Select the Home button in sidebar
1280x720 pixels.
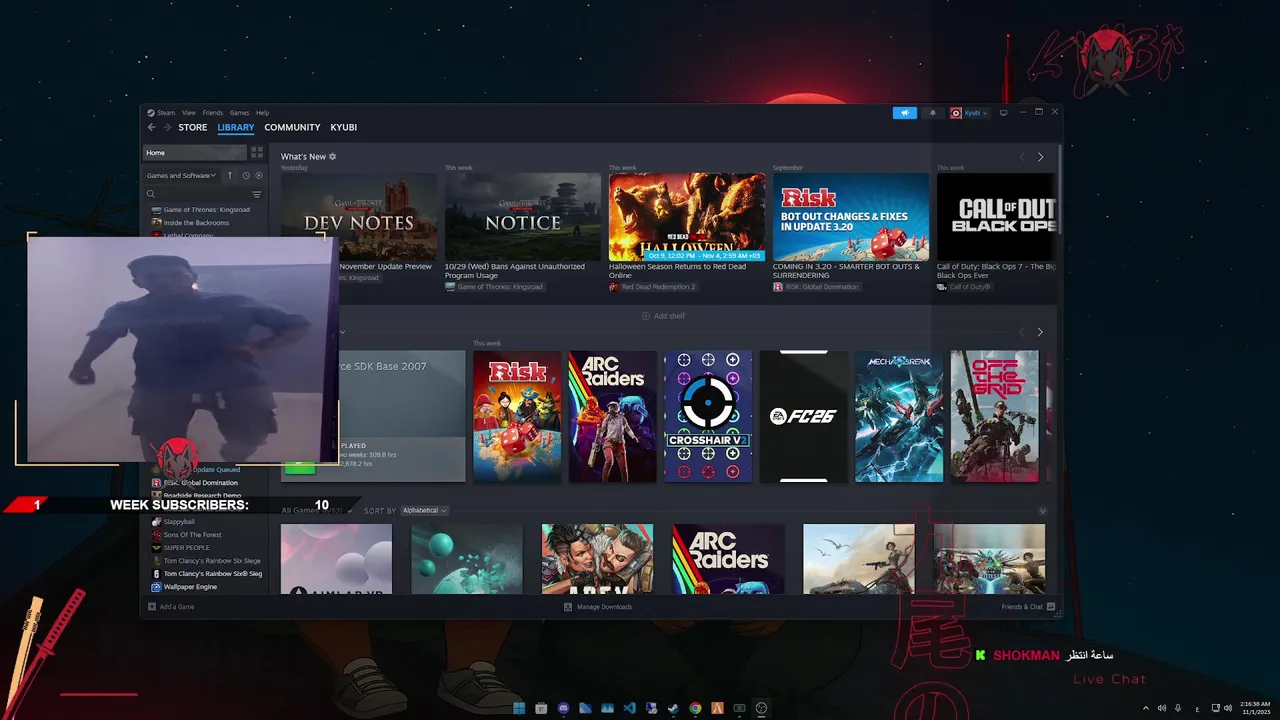point(195,153)
